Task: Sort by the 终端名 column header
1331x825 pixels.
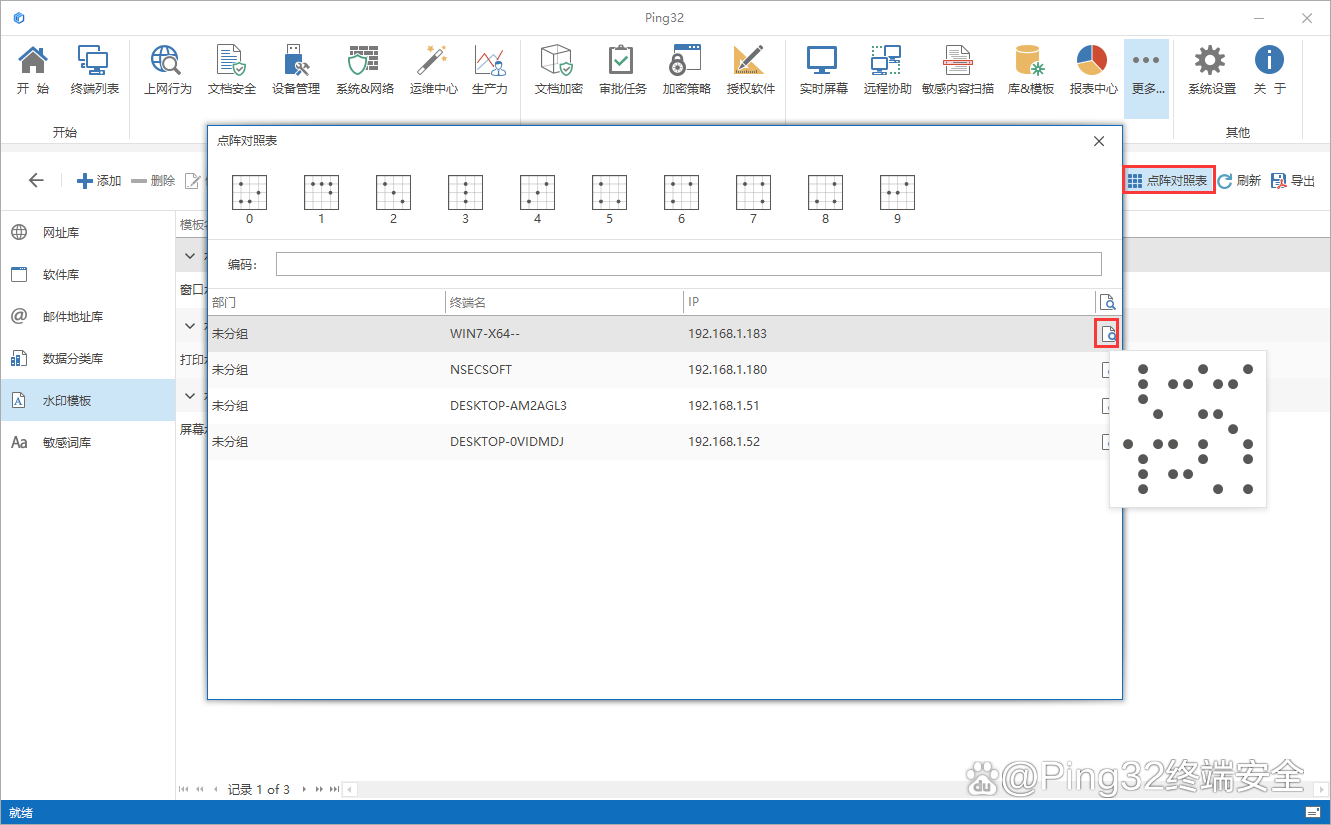Action: point(565,302)
